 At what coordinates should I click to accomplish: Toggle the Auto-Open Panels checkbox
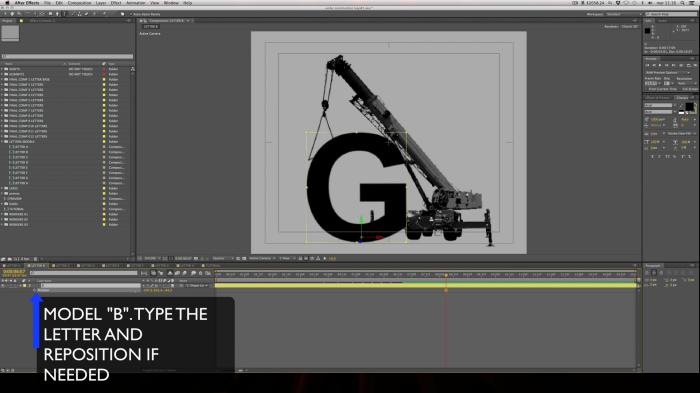tap(131, 14)
